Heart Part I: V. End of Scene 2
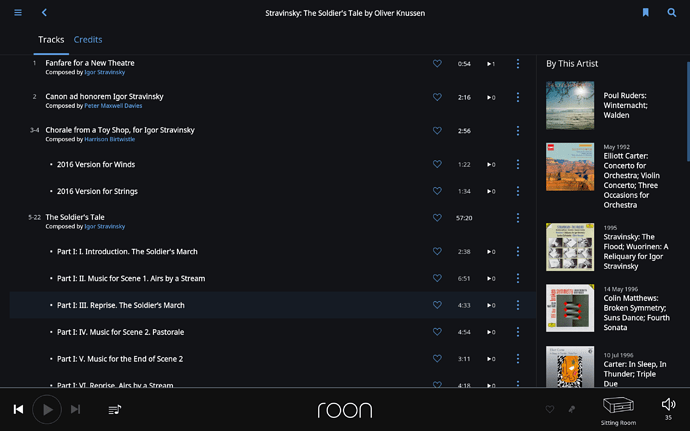 pyautogui.click(x=437, y=358)
